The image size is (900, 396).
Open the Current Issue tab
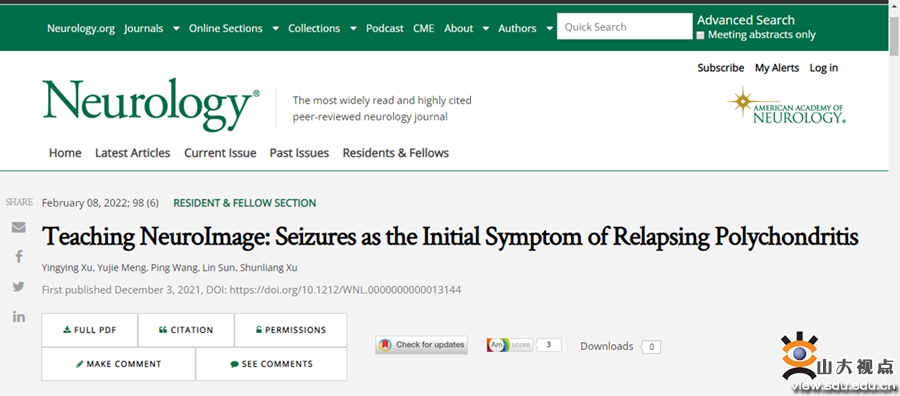pos(220,153)
